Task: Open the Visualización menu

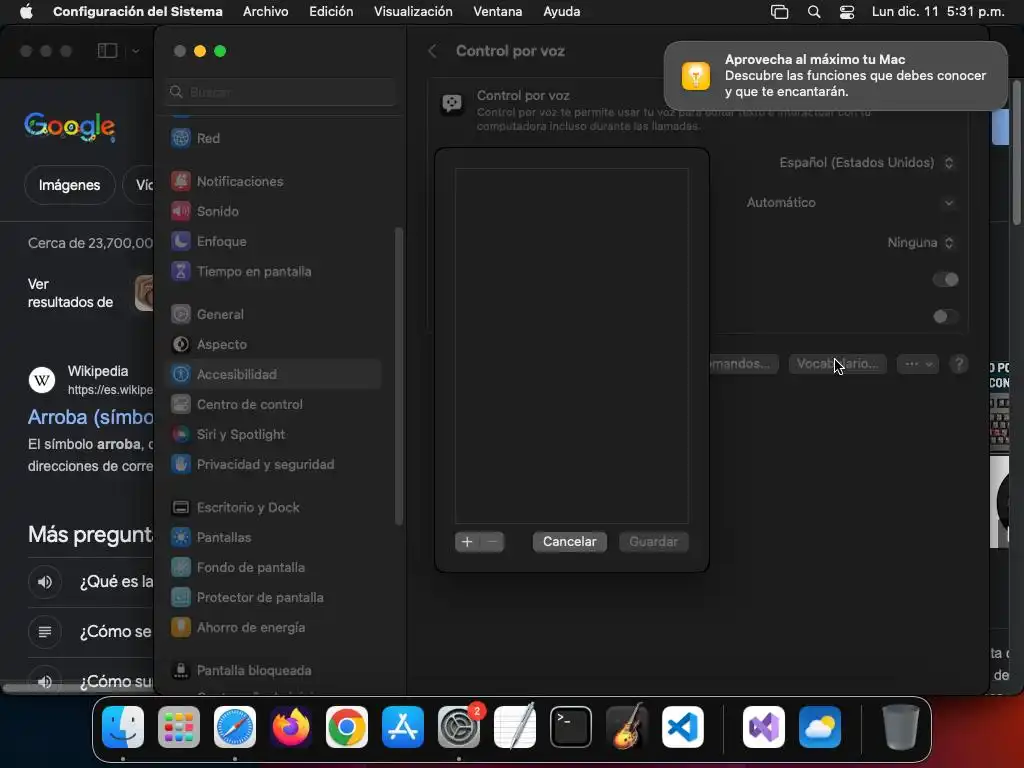Action: coord(413,12)
